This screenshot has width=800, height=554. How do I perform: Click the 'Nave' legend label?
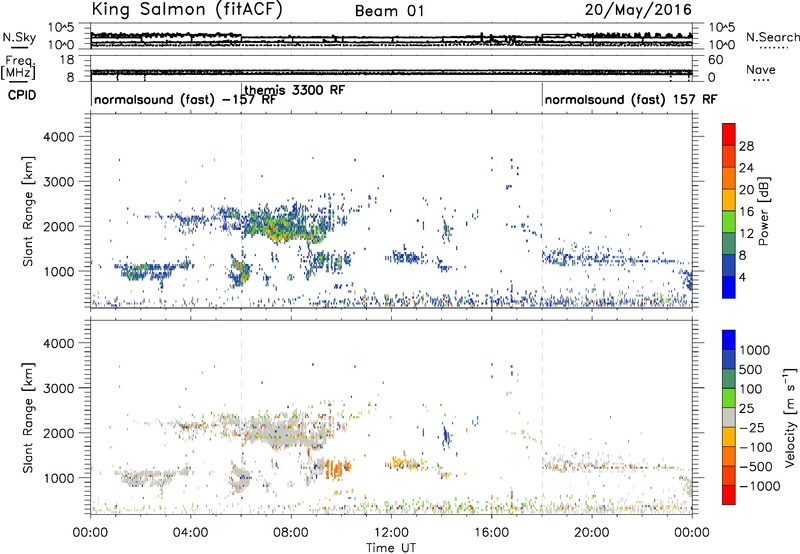(x=761, y=70)
